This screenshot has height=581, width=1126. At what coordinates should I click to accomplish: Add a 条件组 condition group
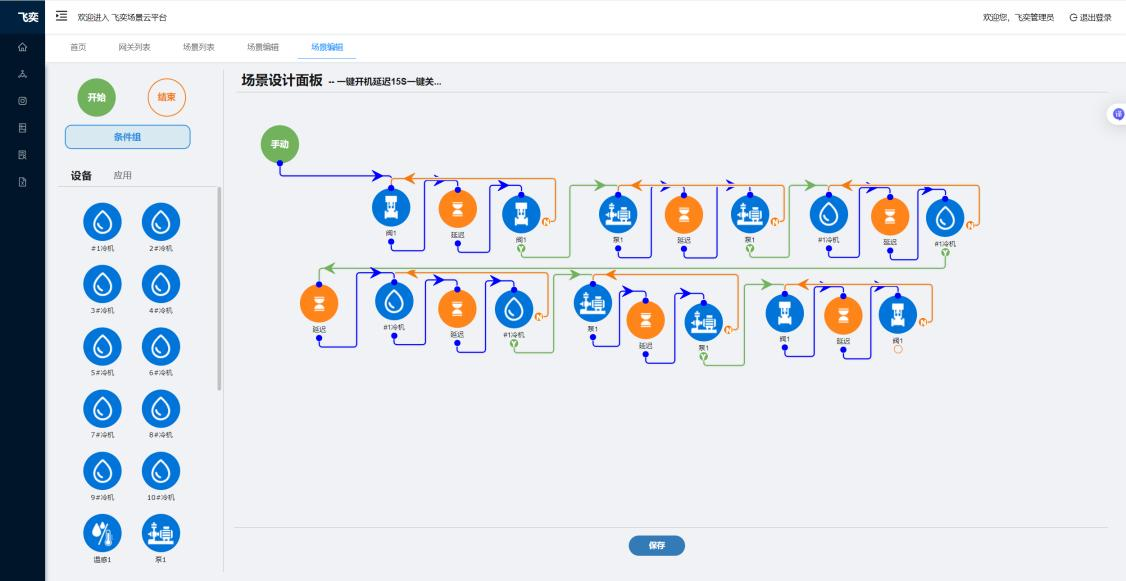[x=127, y=137]
